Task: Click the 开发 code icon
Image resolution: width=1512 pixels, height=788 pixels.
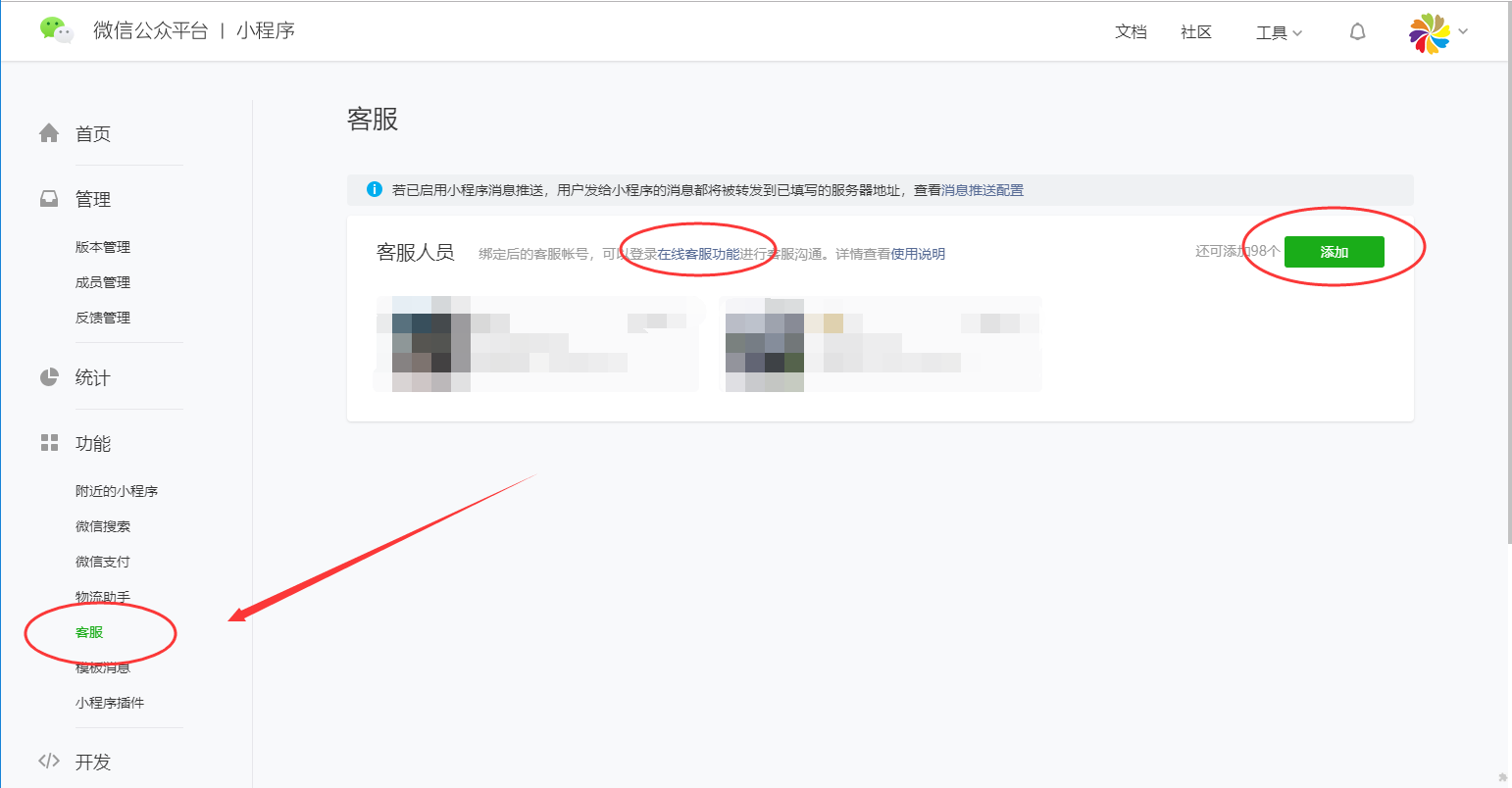Action: tap(49, 761)
